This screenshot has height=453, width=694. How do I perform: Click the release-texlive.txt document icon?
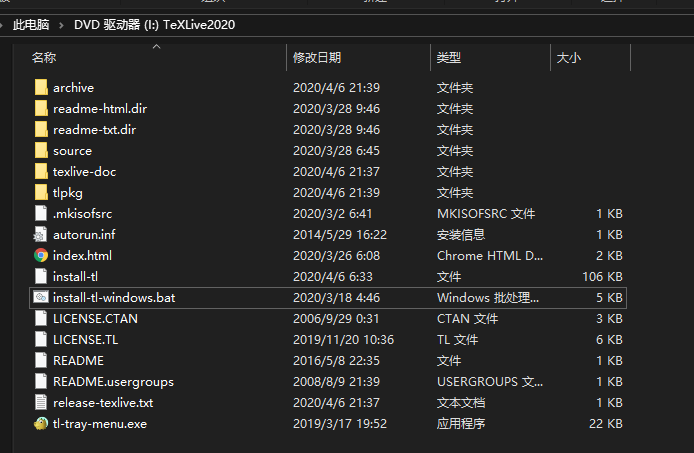pyautogui.click(x=41, y=403)
